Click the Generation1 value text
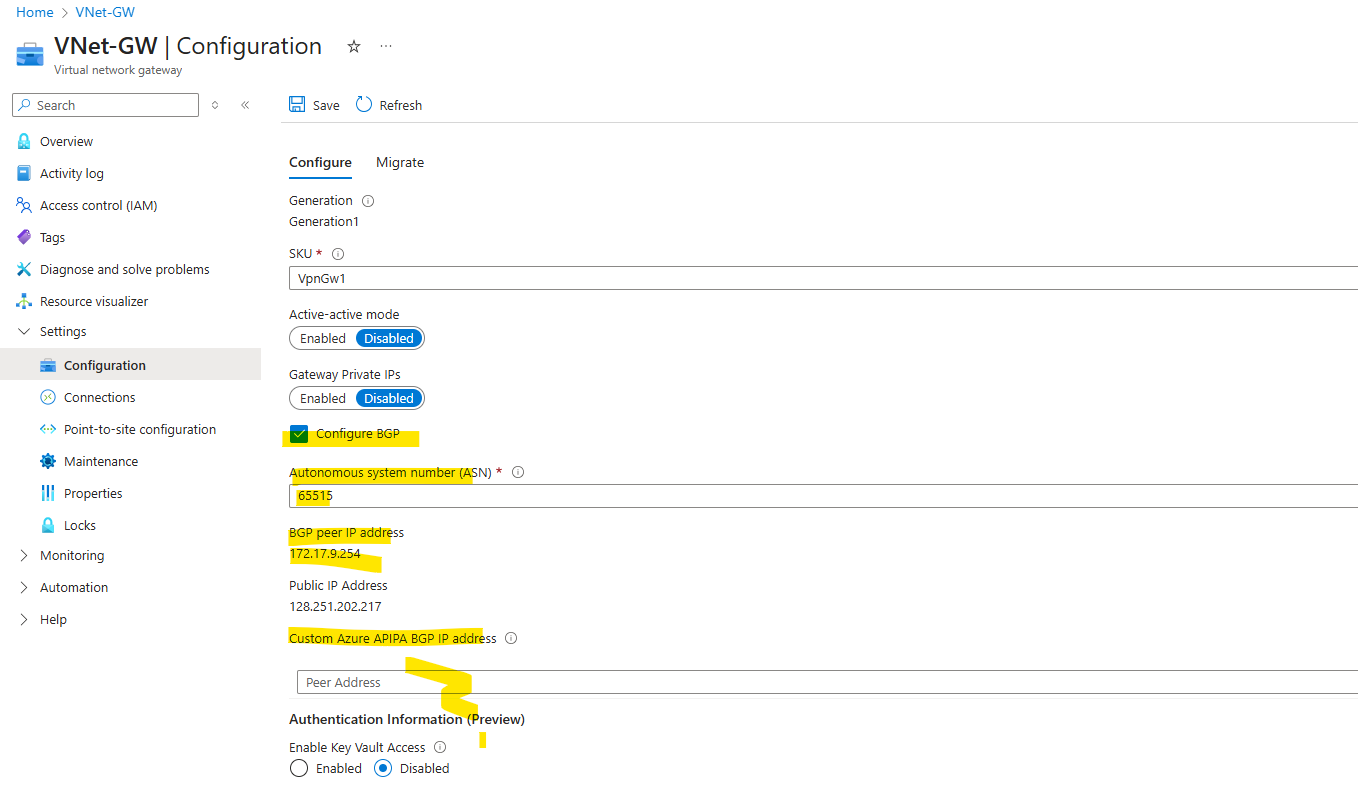The image size is (1358, 800). click(x=324, y=222)
